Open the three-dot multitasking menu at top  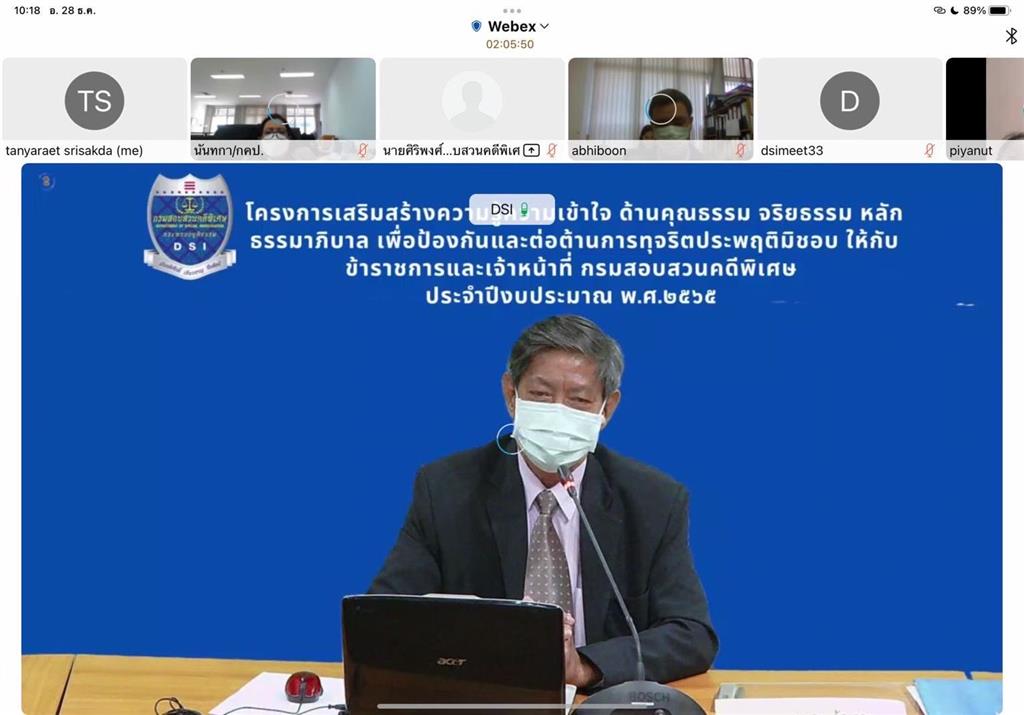(512, 10)
